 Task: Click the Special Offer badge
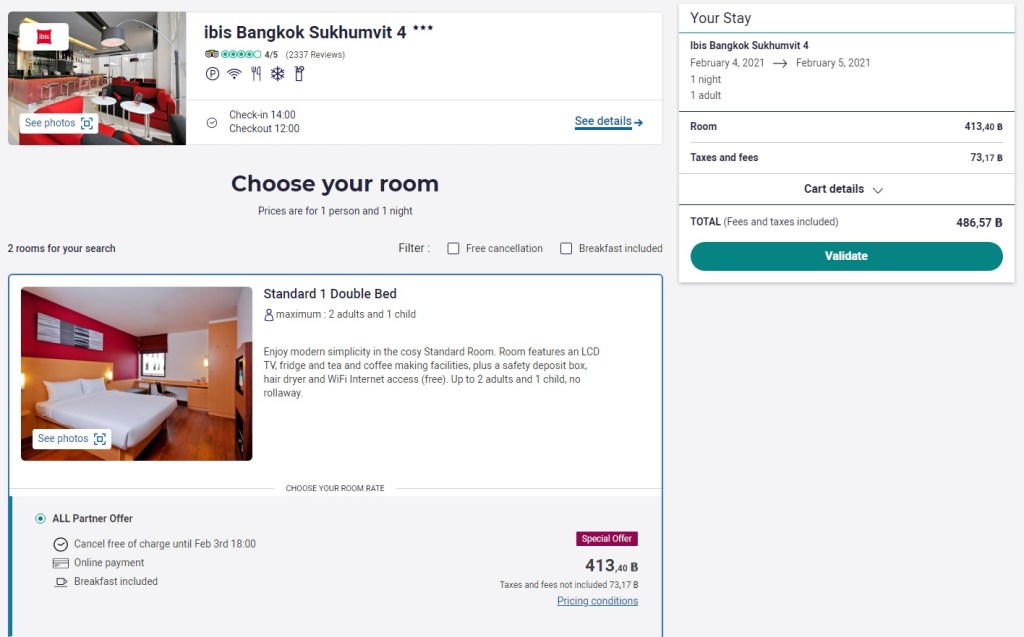pyautogui.click(x=607, y=539)
